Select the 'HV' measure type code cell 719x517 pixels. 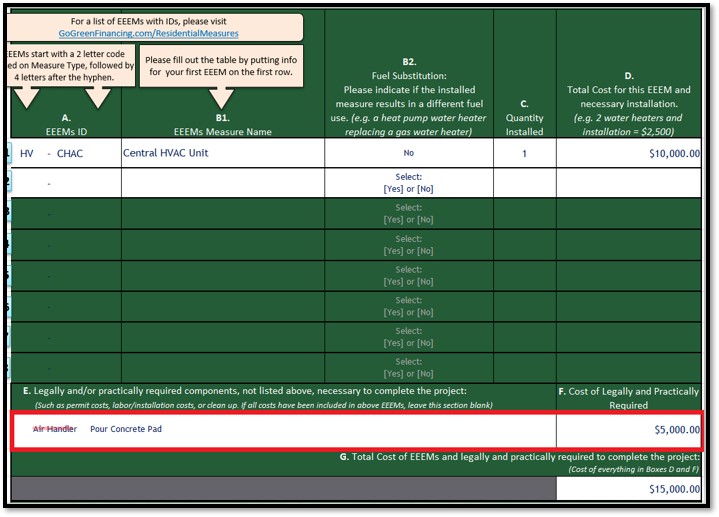click(27, 154)
